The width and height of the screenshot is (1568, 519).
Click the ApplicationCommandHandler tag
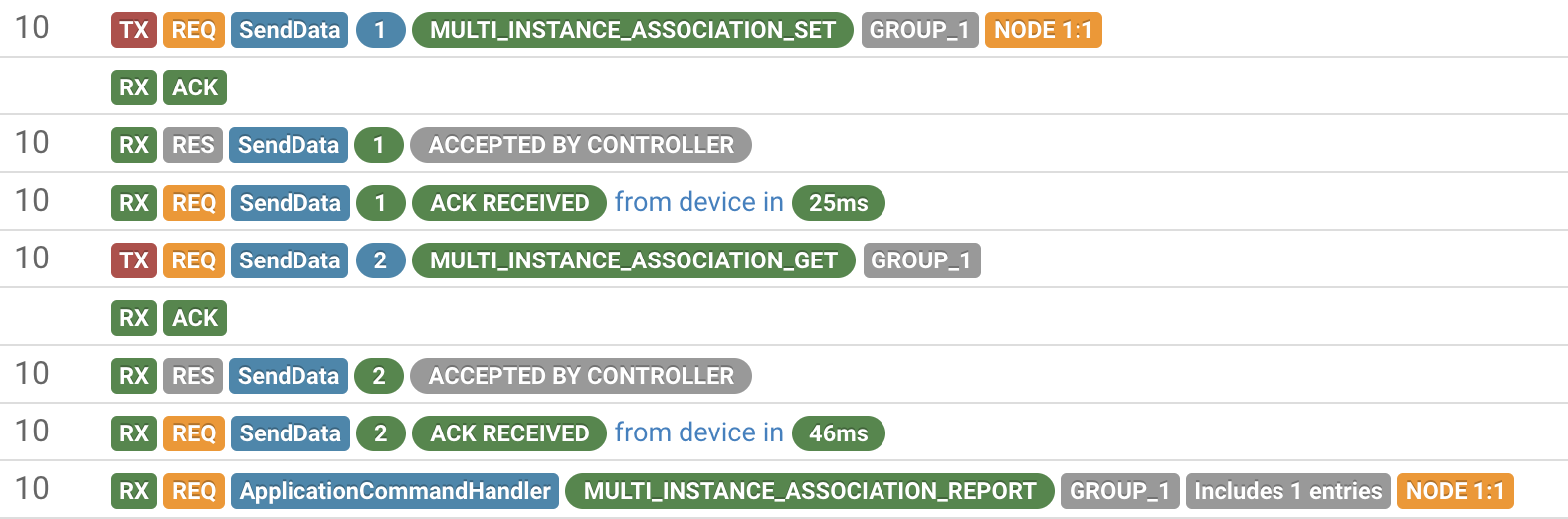click(x=395, y=491)
